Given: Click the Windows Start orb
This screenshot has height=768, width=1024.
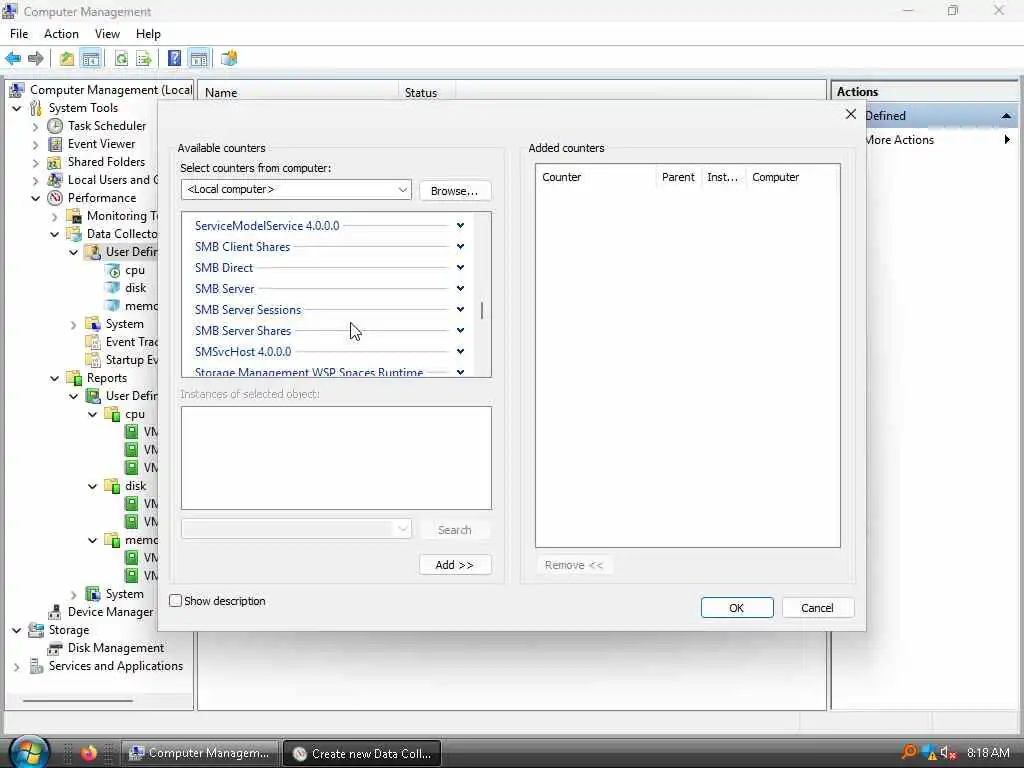Looking at the screenshot, I should click(x=28, y=752).
